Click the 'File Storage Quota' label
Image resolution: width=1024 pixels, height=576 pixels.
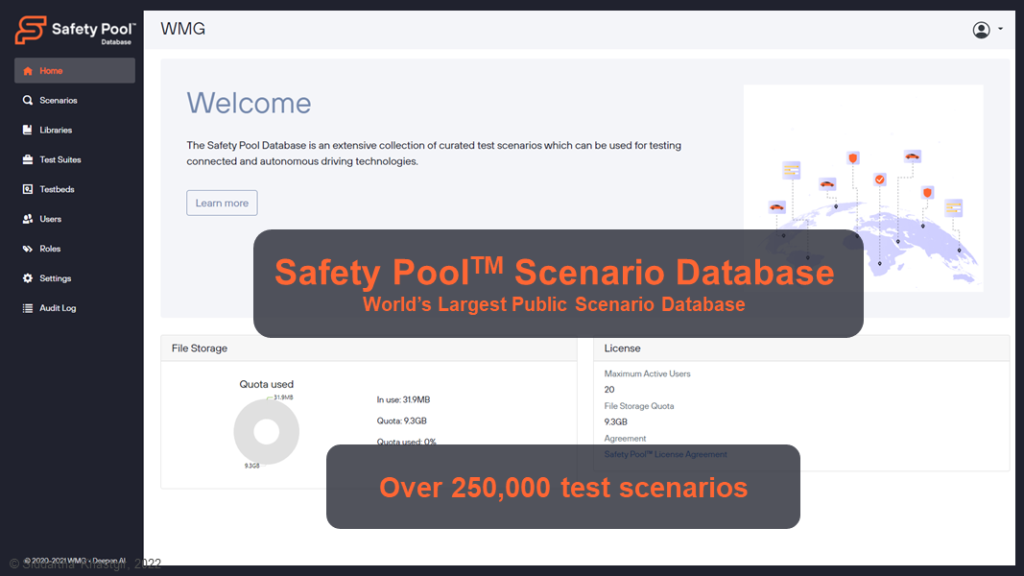pos(639,406)
